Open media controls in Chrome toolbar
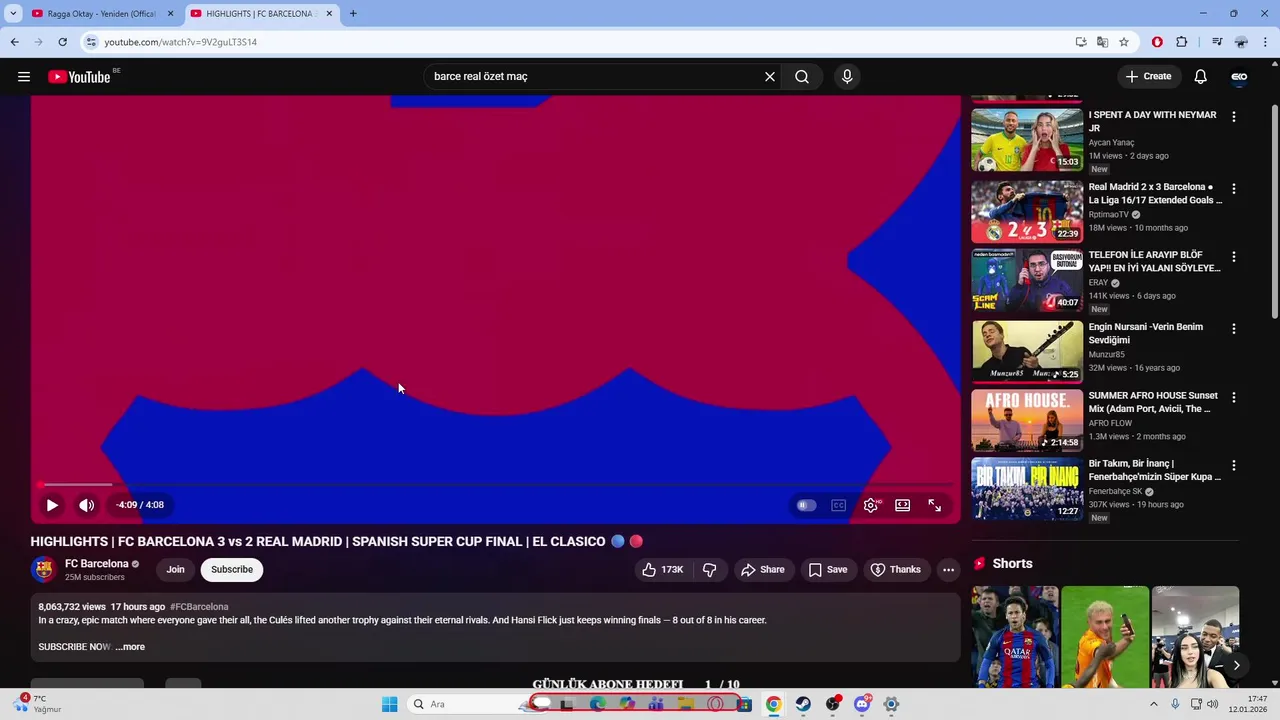 (x=1216, y=42)
